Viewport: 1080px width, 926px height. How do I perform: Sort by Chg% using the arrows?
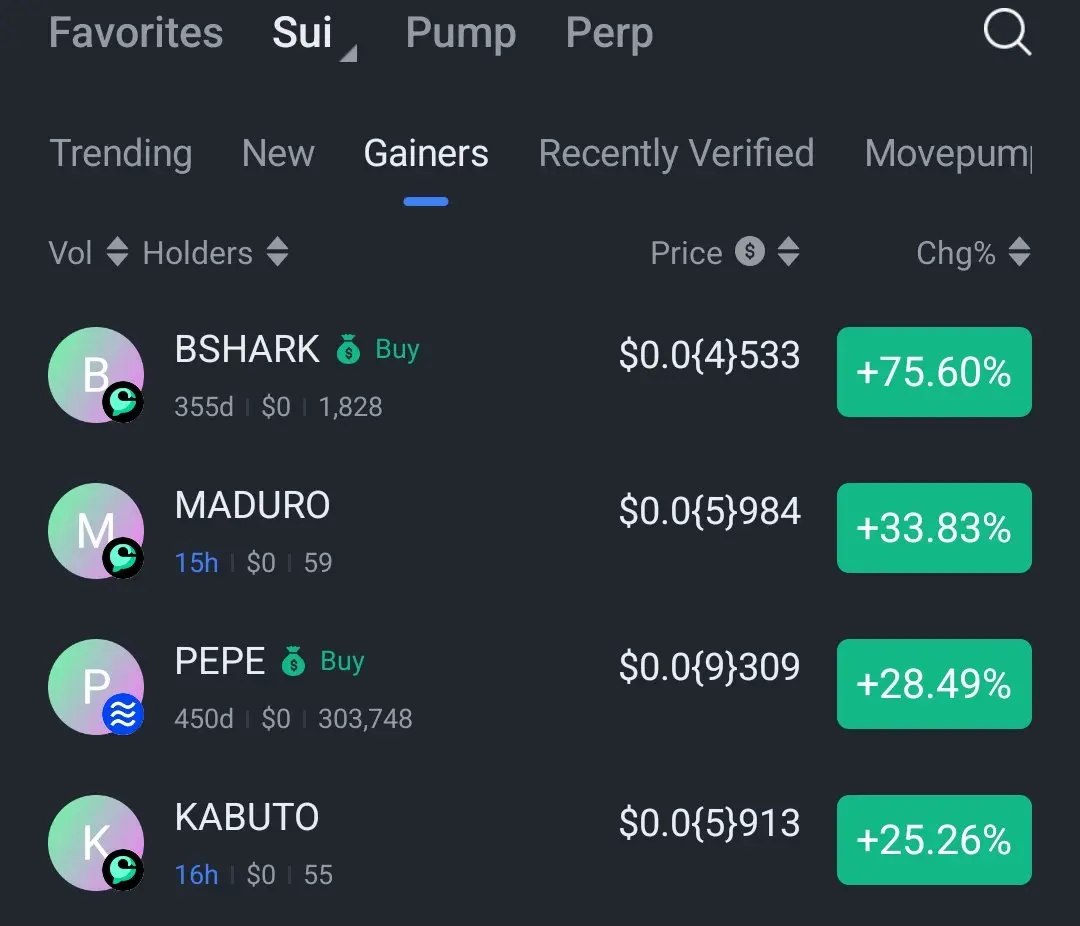tap(1019, 251)
